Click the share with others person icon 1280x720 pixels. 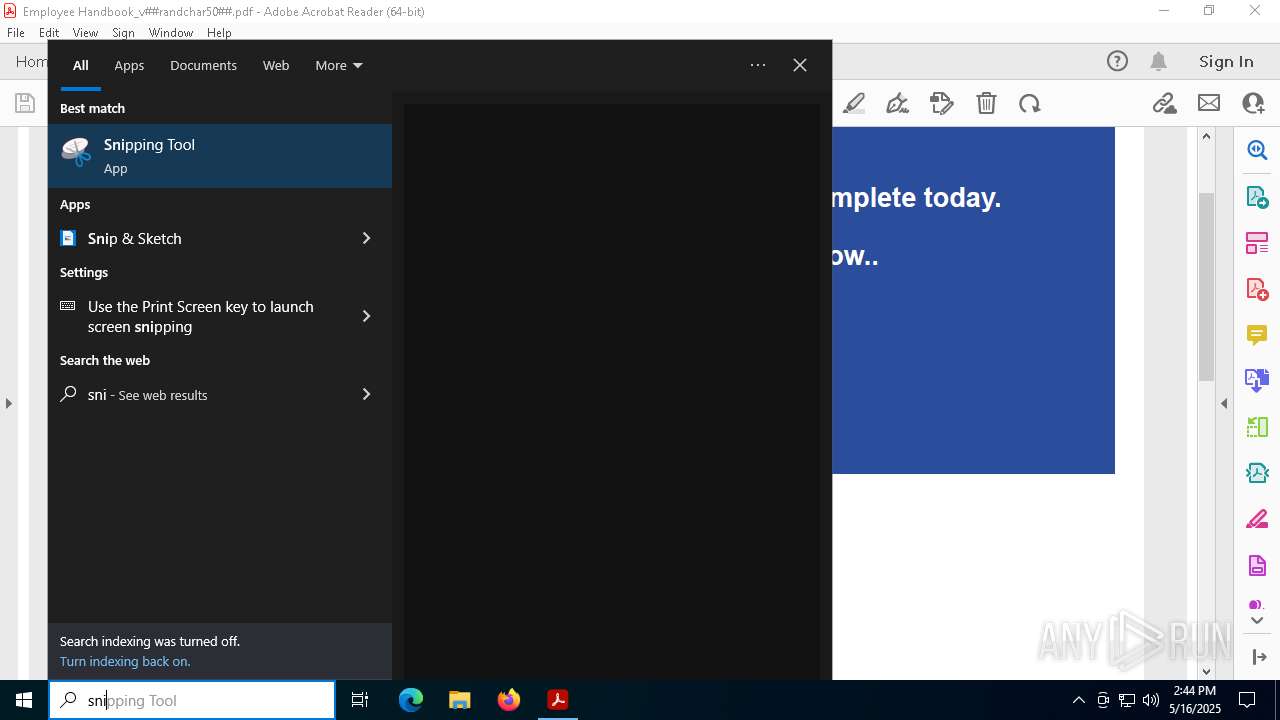1253,103
